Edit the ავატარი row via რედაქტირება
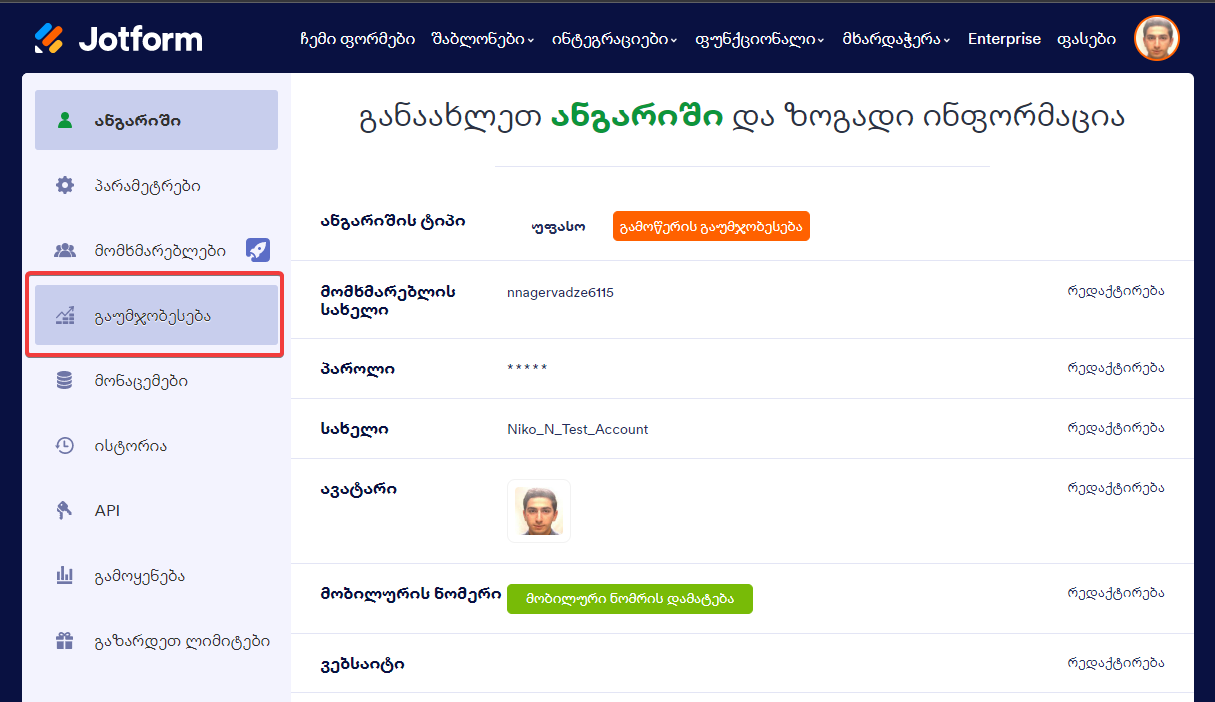The width and height of the screenshot is (1215, 702). click(1116, 488)
